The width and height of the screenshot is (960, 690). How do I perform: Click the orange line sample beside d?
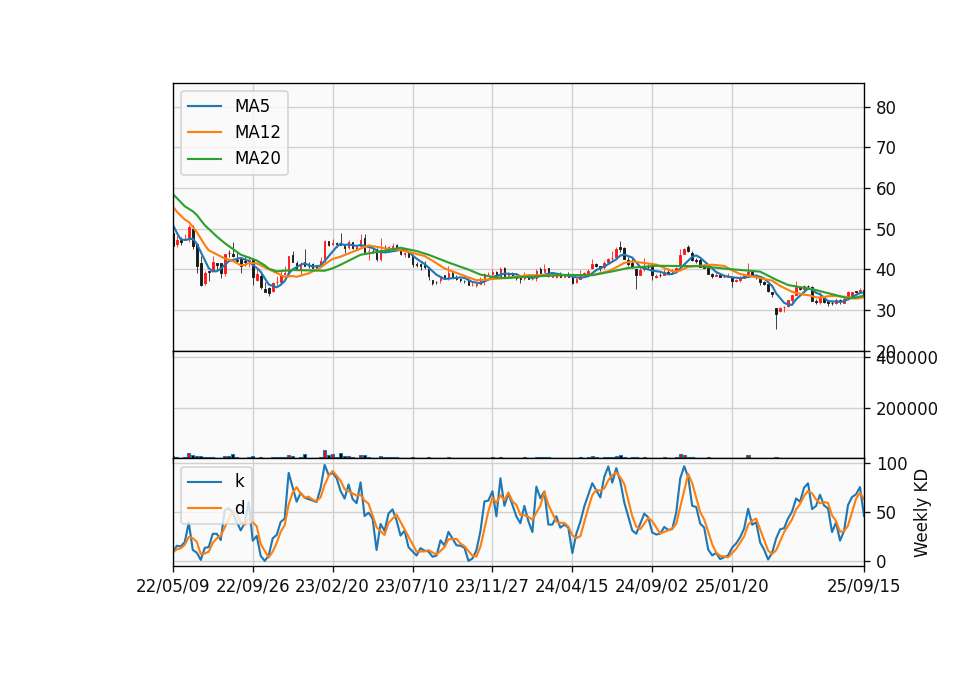tap(204, 508)
